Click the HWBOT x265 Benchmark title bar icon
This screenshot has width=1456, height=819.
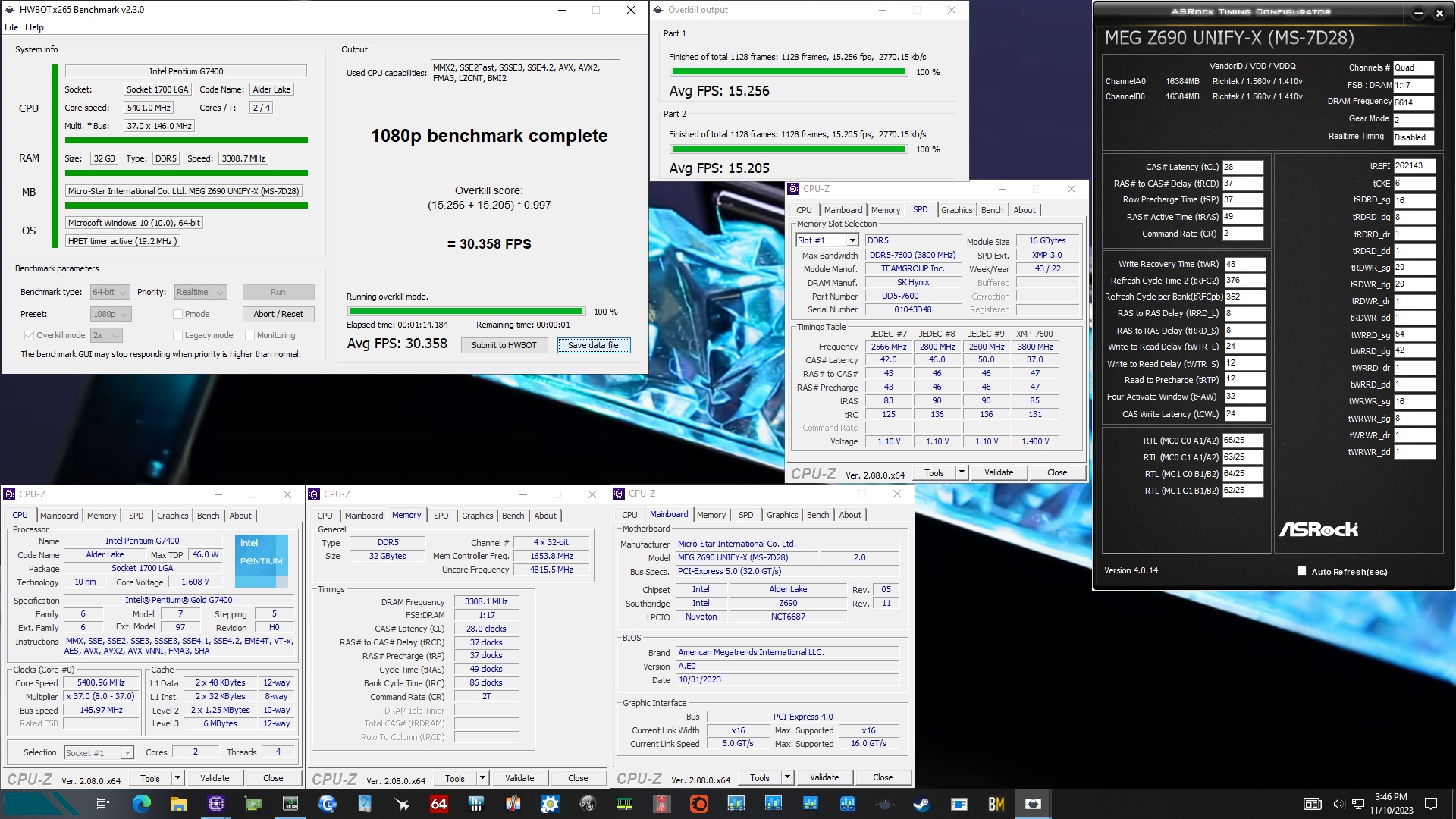pos(10,10)
